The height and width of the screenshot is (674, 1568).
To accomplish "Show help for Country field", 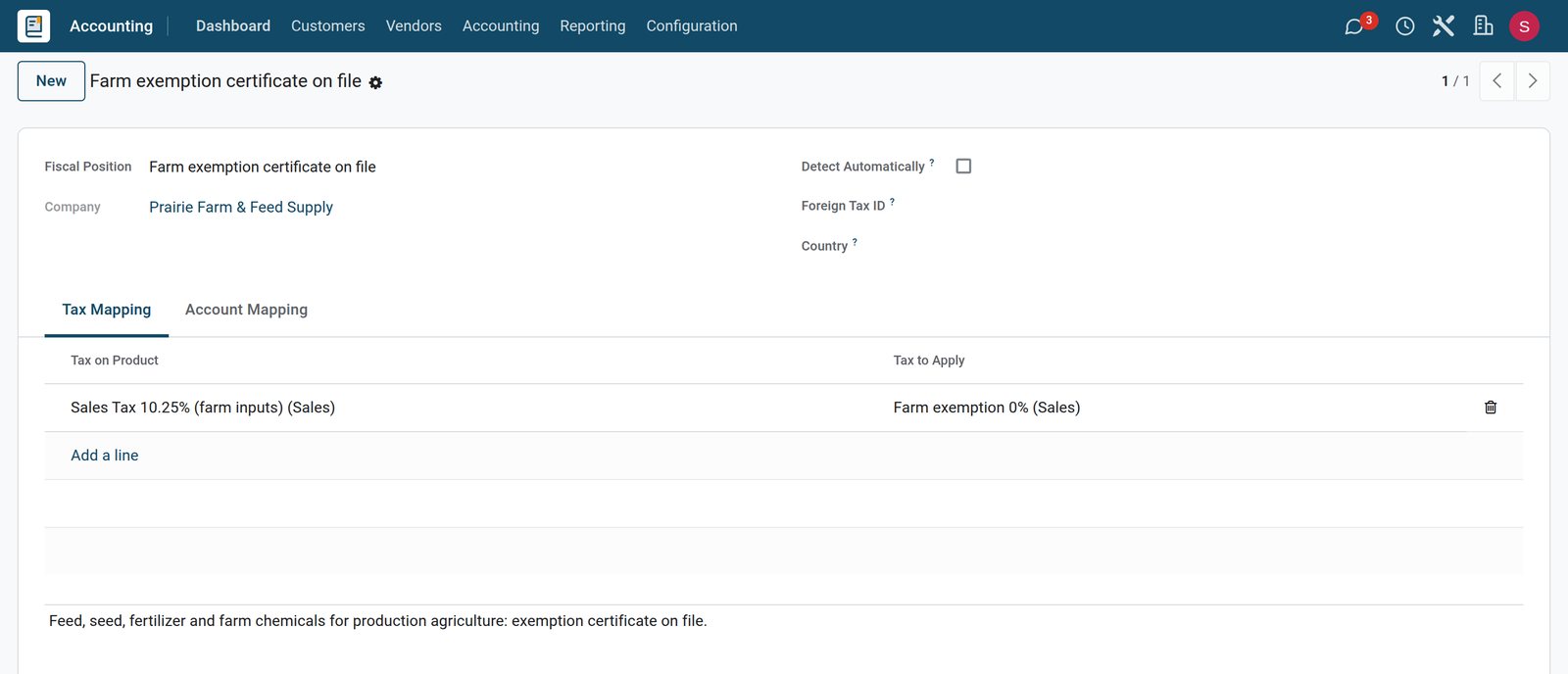I will [855, 242].
